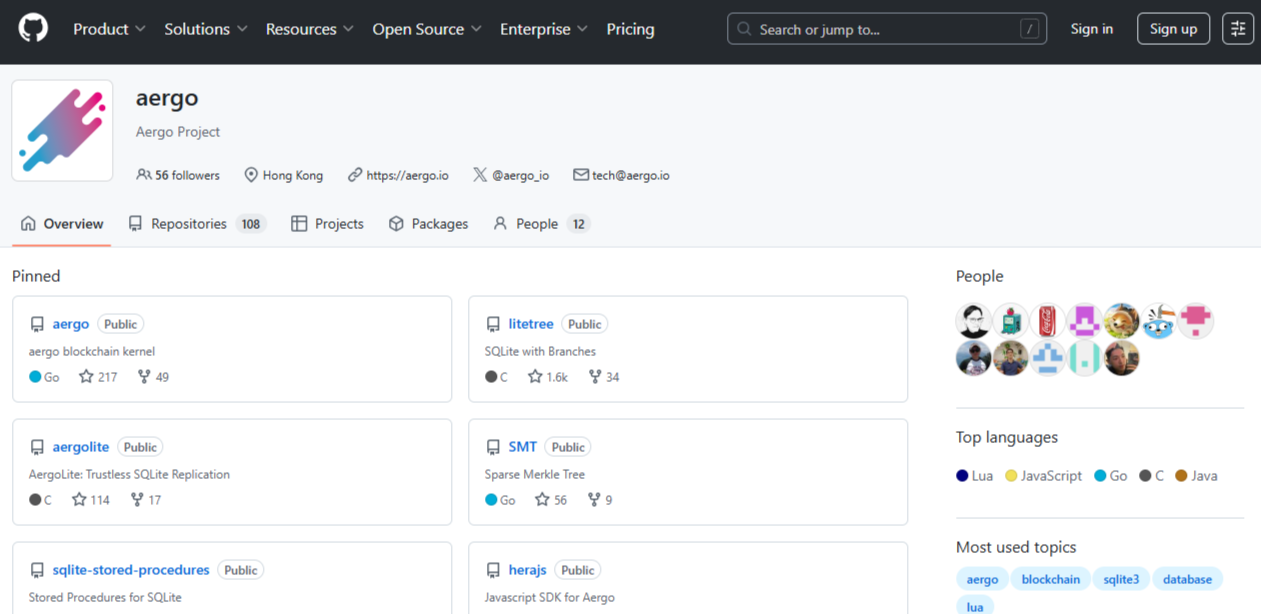
Task: Click the followers people icon
Action: pos(144,175)
